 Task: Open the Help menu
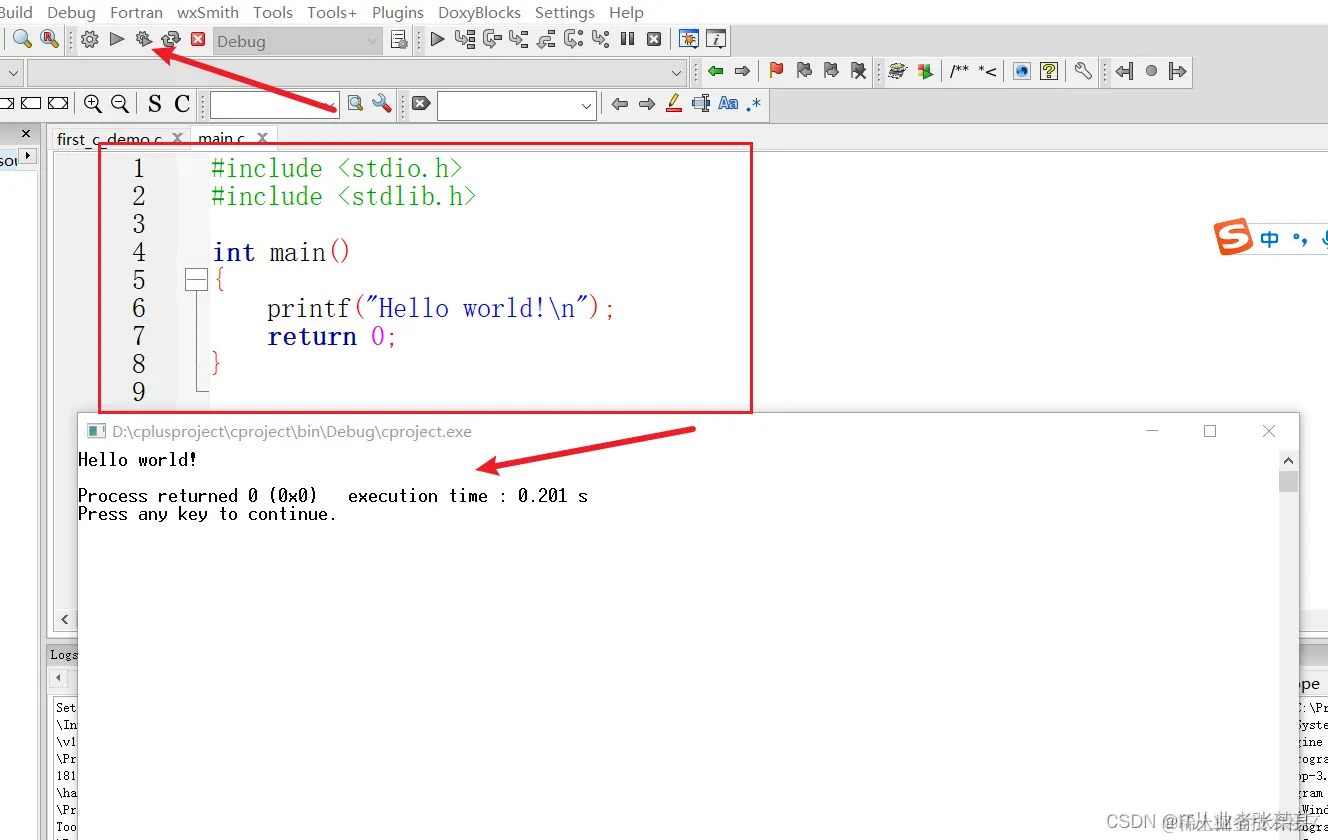point(626,12)
